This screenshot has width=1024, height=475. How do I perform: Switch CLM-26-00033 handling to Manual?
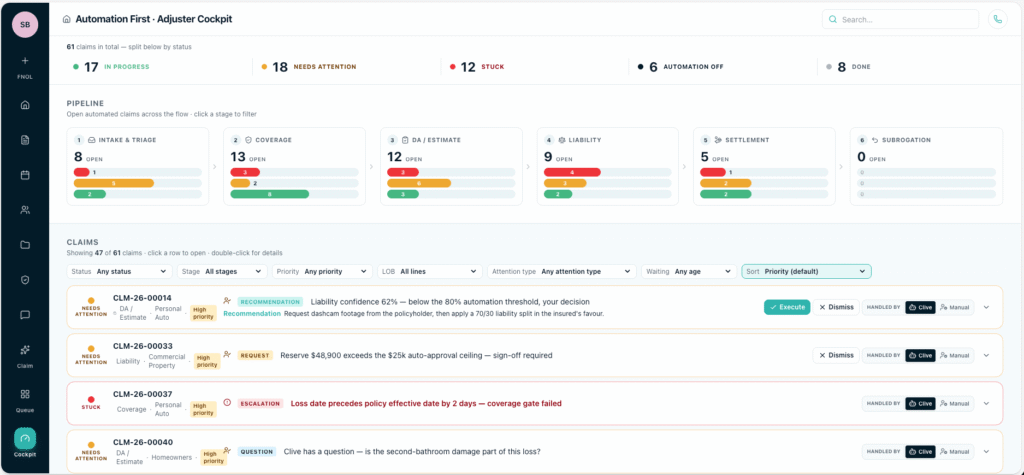click(954, 355)
